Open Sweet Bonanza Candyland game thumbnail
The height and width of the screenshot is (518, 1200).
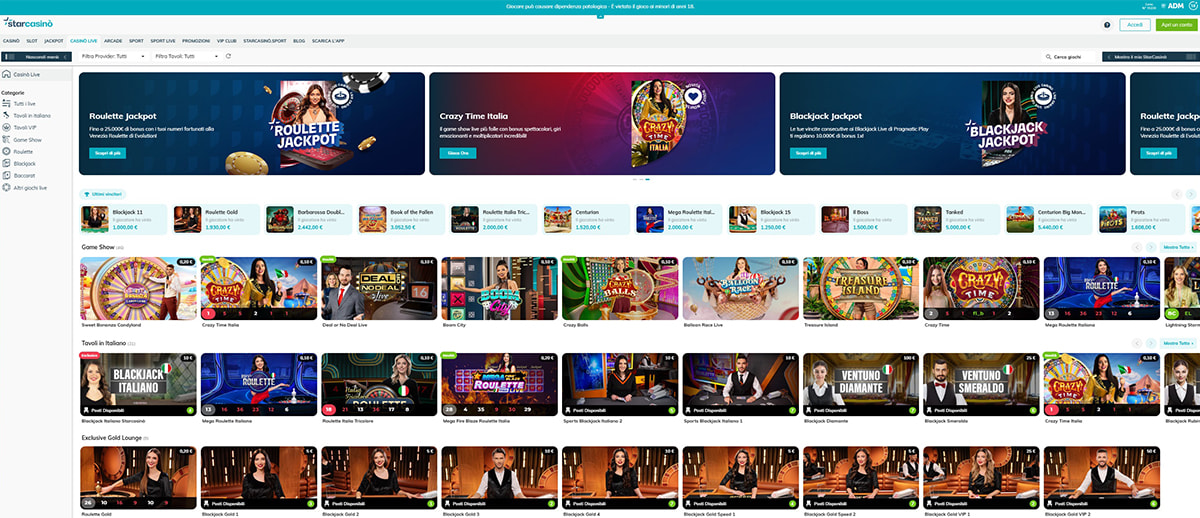pos(138,288)
